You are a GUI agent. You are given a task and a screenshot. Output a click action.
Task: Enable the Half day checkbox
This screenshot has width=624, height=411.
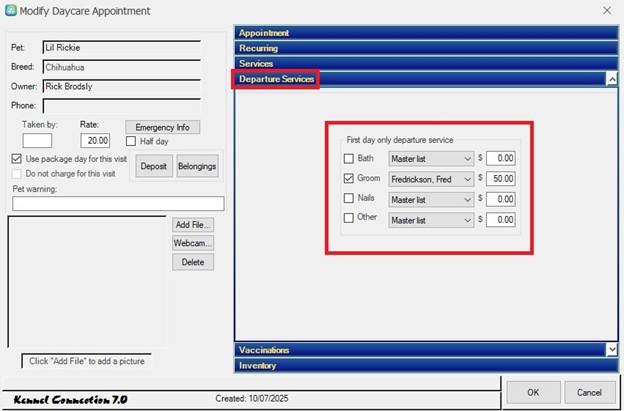131,141
